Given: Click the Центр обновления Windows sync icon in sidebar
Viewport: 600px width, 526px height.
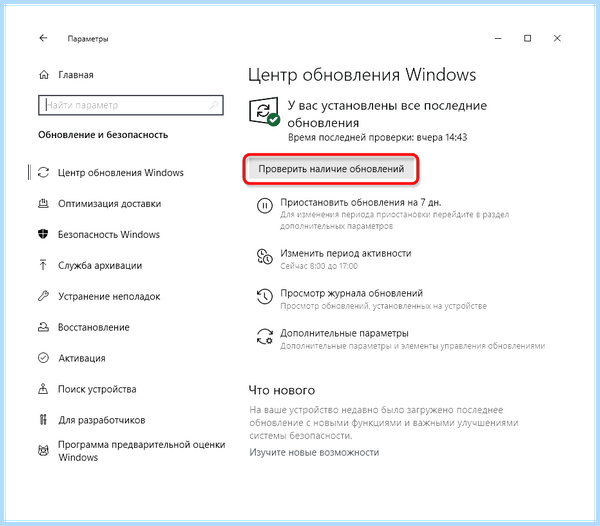Looking at the screenshot, I should (x=43, y=173).
